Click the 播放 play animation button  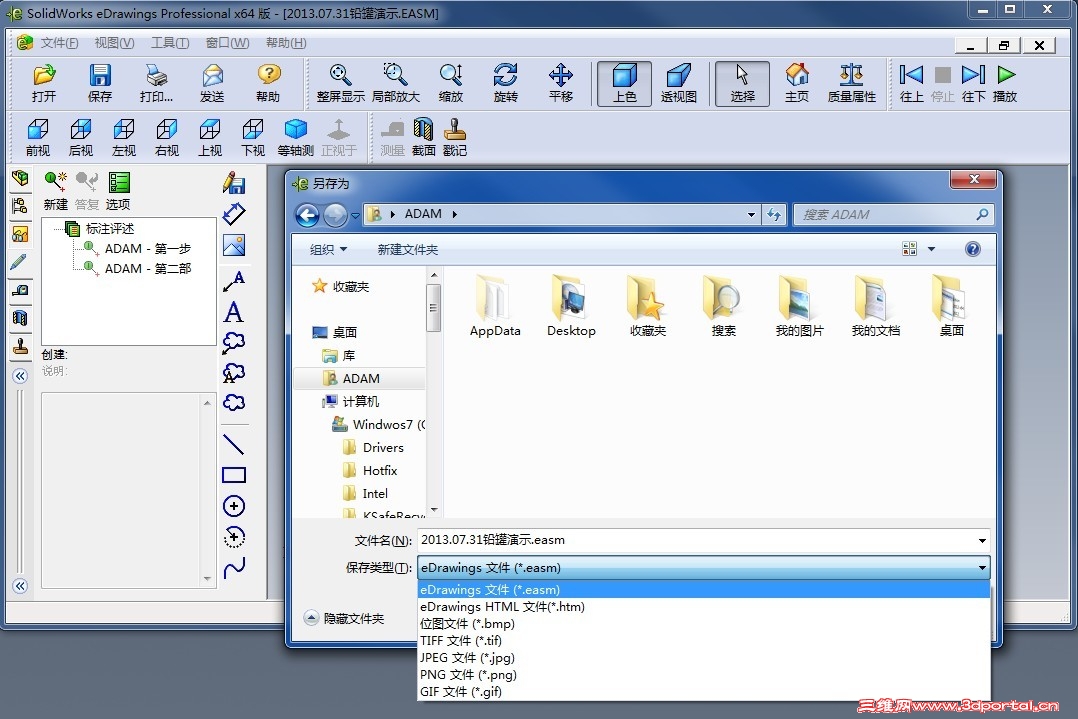1005,82
